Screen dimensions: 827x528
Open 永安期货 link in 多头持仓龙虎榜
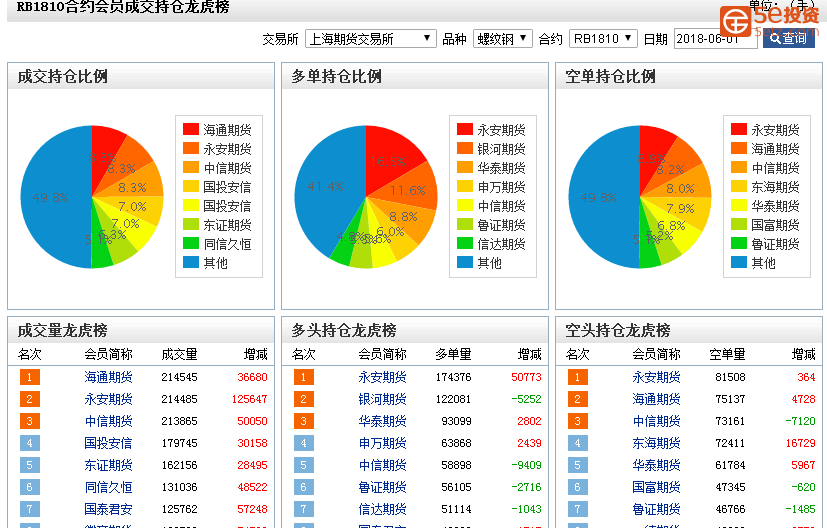382,377
